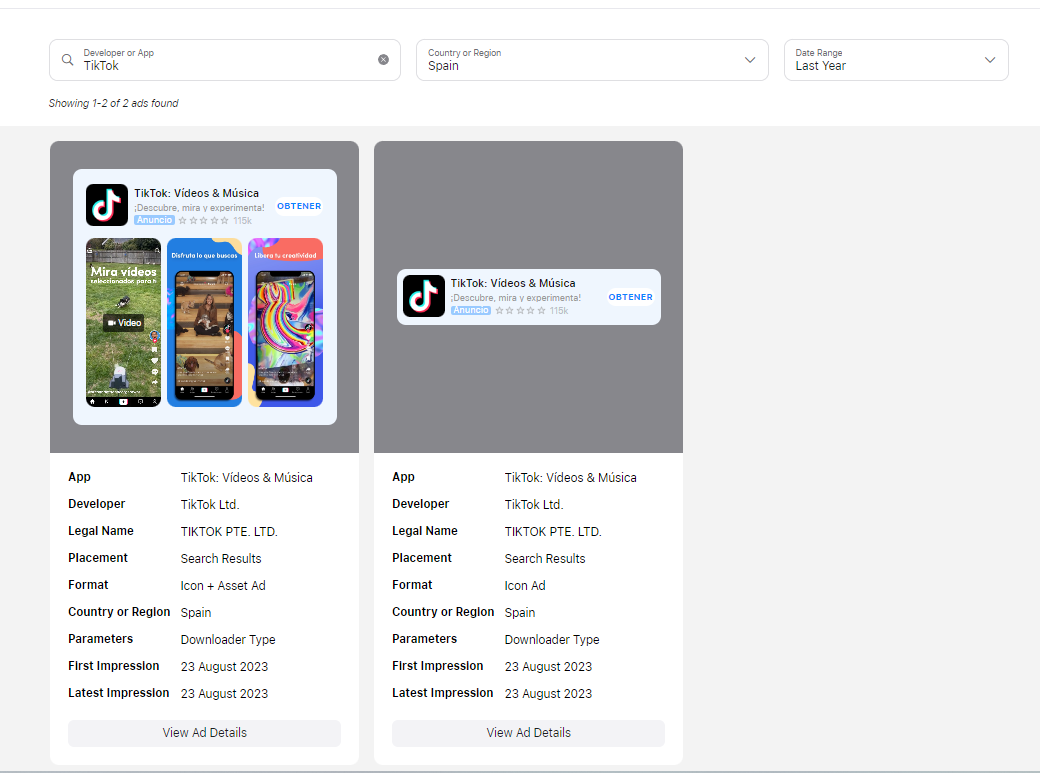Click the Latest Impression date in the Icon + Asset Ad card

point(224,694)
